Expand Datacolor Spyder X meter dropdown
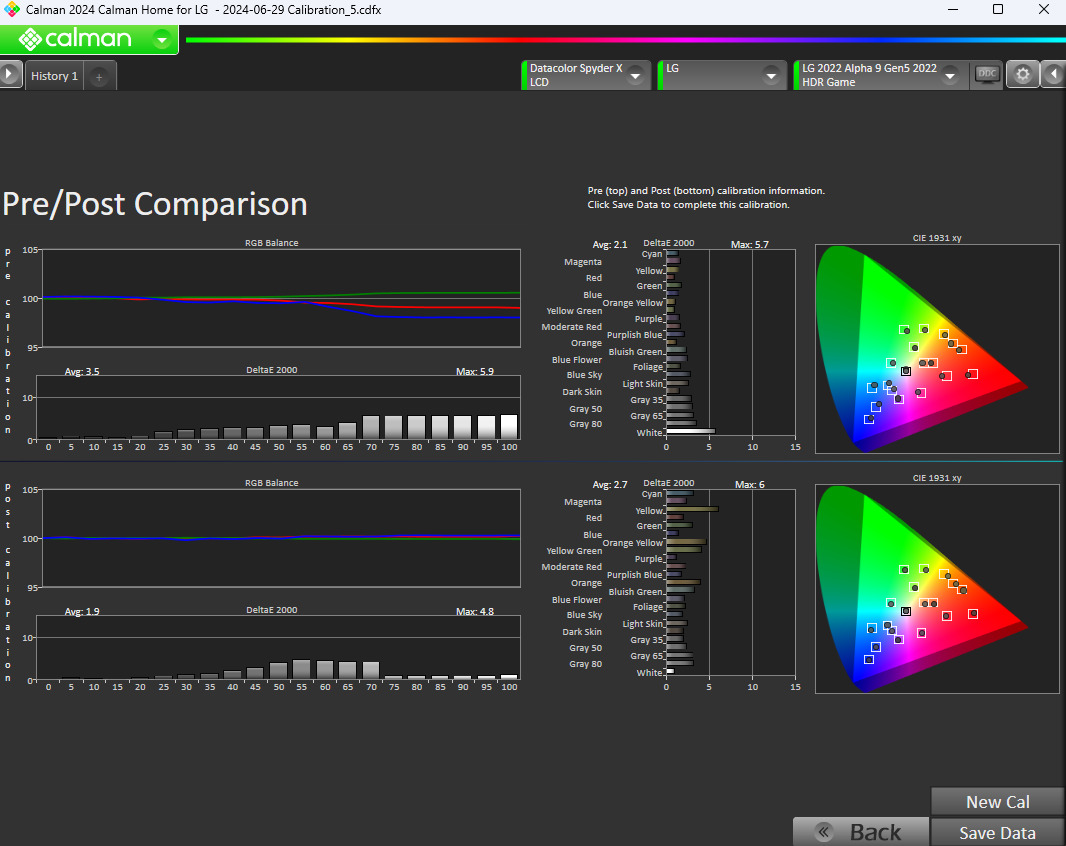 (635, 76)
